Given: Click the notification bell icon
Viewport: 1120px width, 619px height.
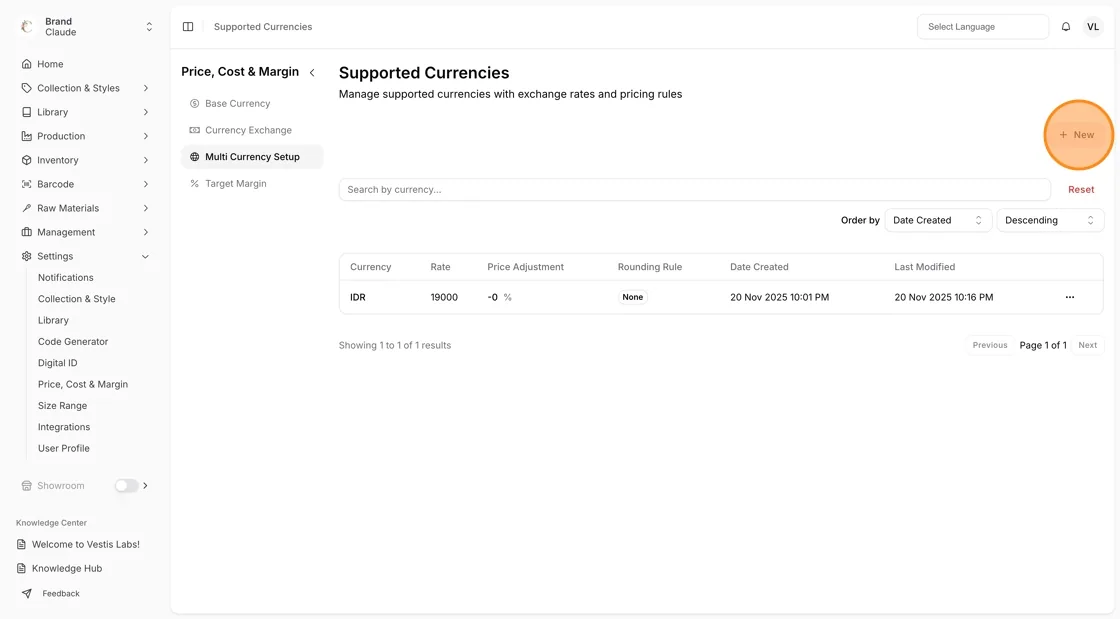Looking at the screenshot, I should point(1066,26).
